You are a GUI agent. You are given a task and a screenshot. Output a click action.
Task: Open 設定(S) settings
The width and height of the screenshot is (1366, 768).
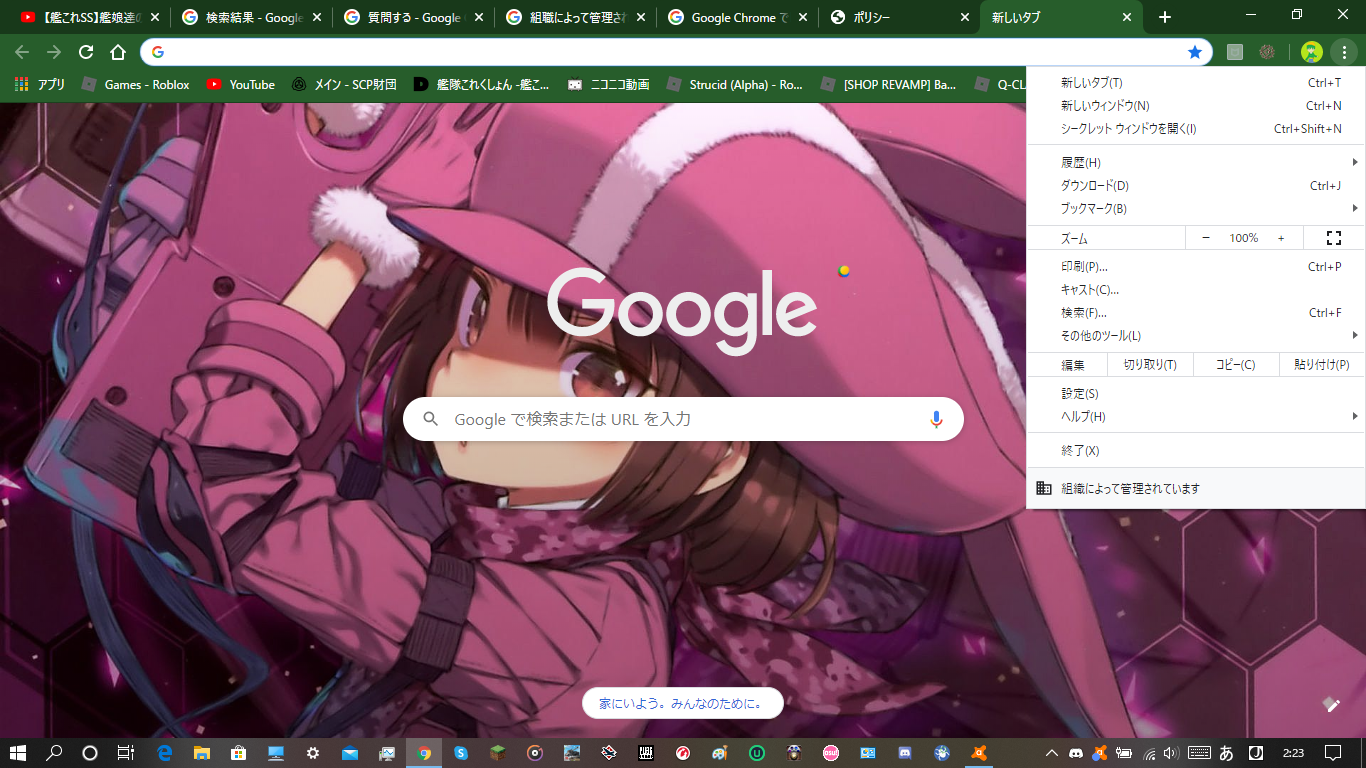click(1196, 393)
